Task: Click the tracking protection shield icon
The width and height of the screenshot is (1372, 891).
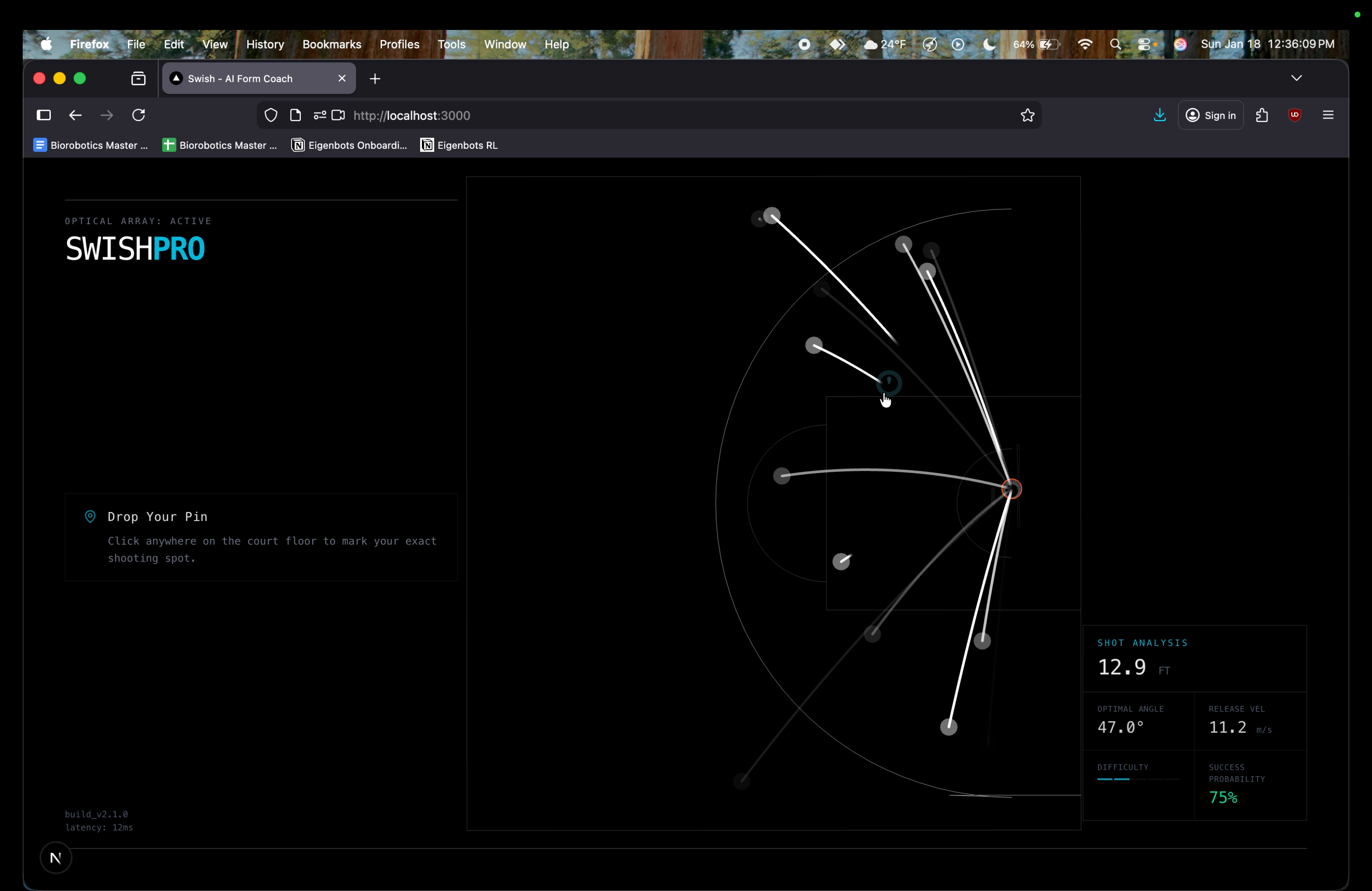Action: [271, 115]
